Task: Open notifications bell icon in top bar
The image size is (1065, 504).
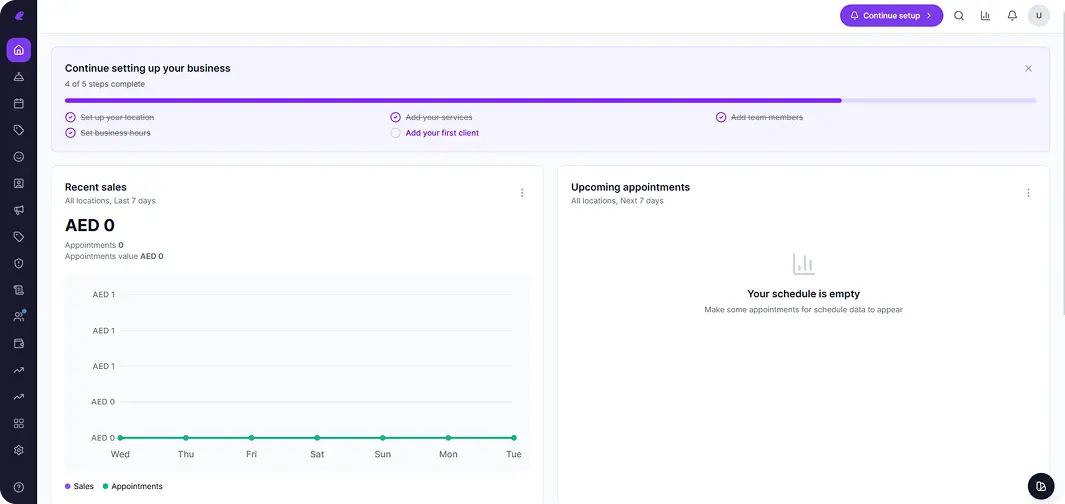Action: [x=1012, y=16]
